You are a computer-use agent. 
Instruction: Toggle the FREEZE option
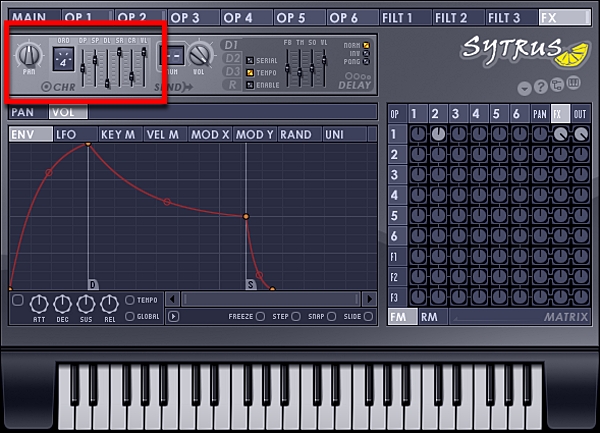pyautogui.click(x=260, y=317)
